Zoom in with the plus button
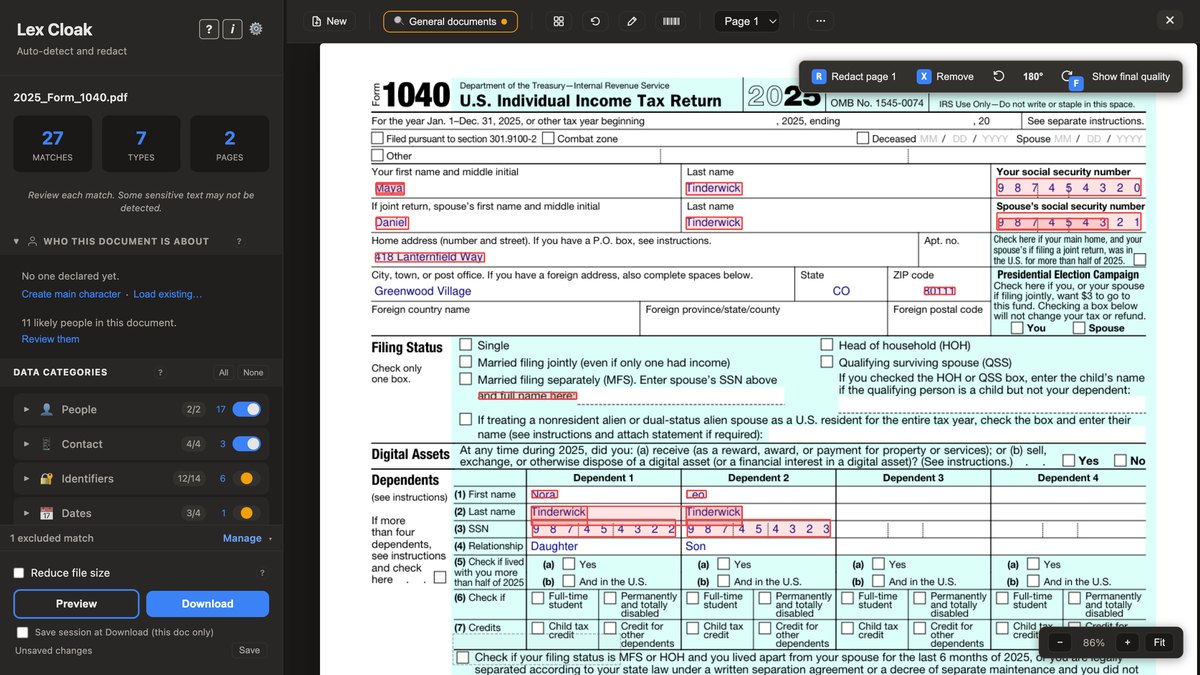Screen dimensions: 1200x675 (1127, 642)
